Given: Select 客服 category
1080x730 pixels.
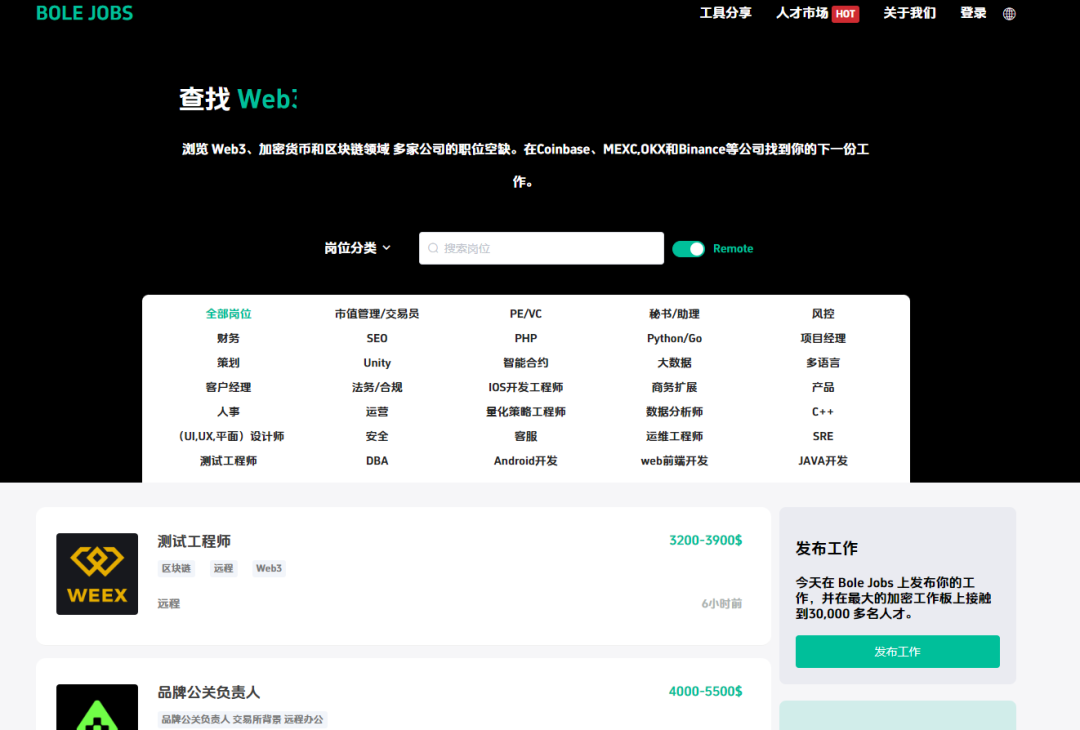Looking at the screenshot, I should click(x=526, y=436).
